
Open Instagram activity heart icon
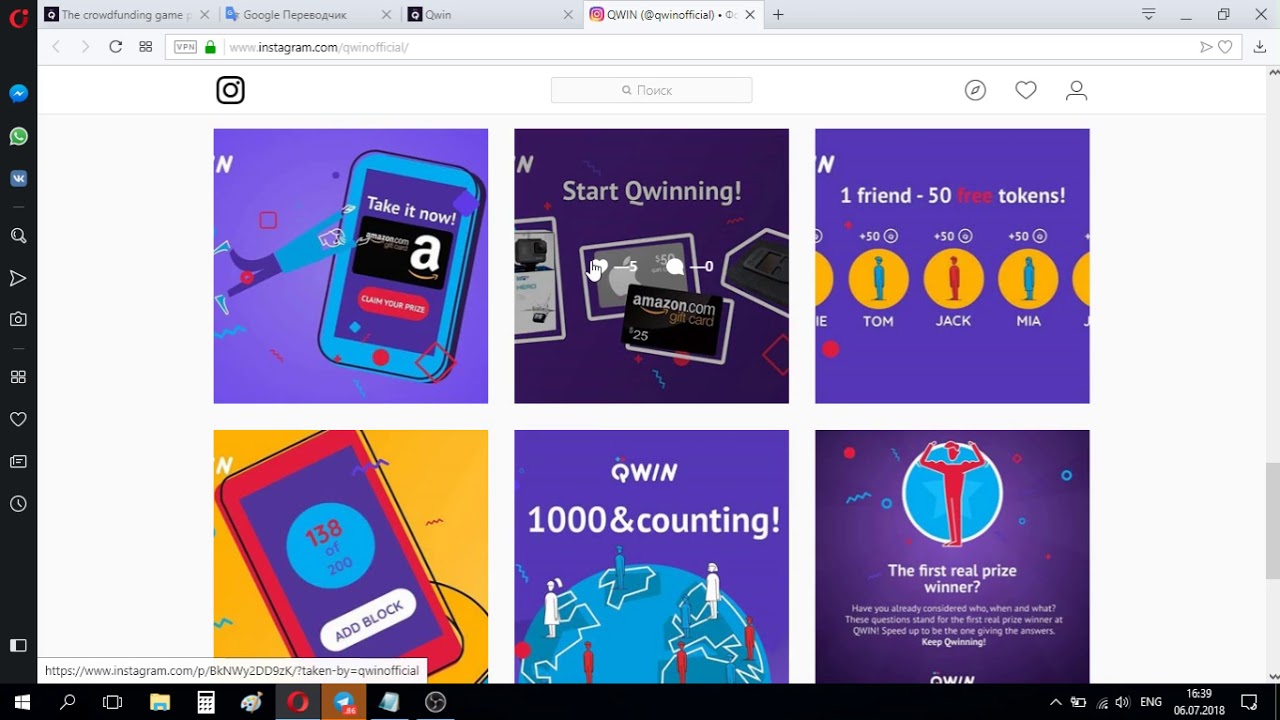(x=1026, y=90)
